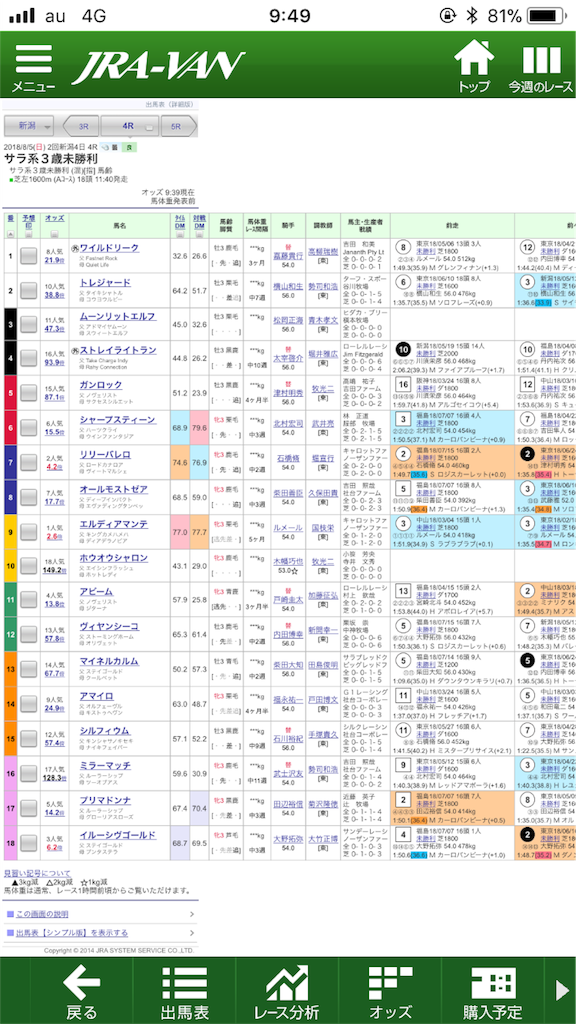Click horse ヴィヤンシーコ name
Viewport: 576px width, 1024px height.
point(108,626)
